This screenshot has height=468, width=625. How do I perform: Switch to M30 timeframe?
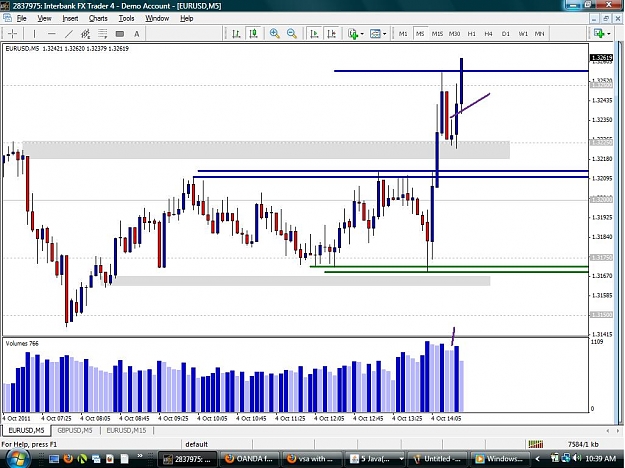tap(454, 34)
